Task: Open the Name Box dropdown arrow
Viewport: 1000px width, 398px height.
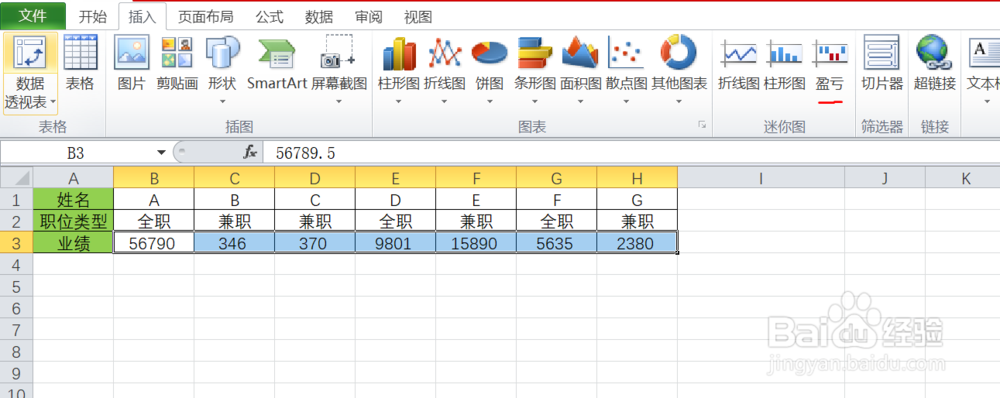Action: tap(161, 152)
